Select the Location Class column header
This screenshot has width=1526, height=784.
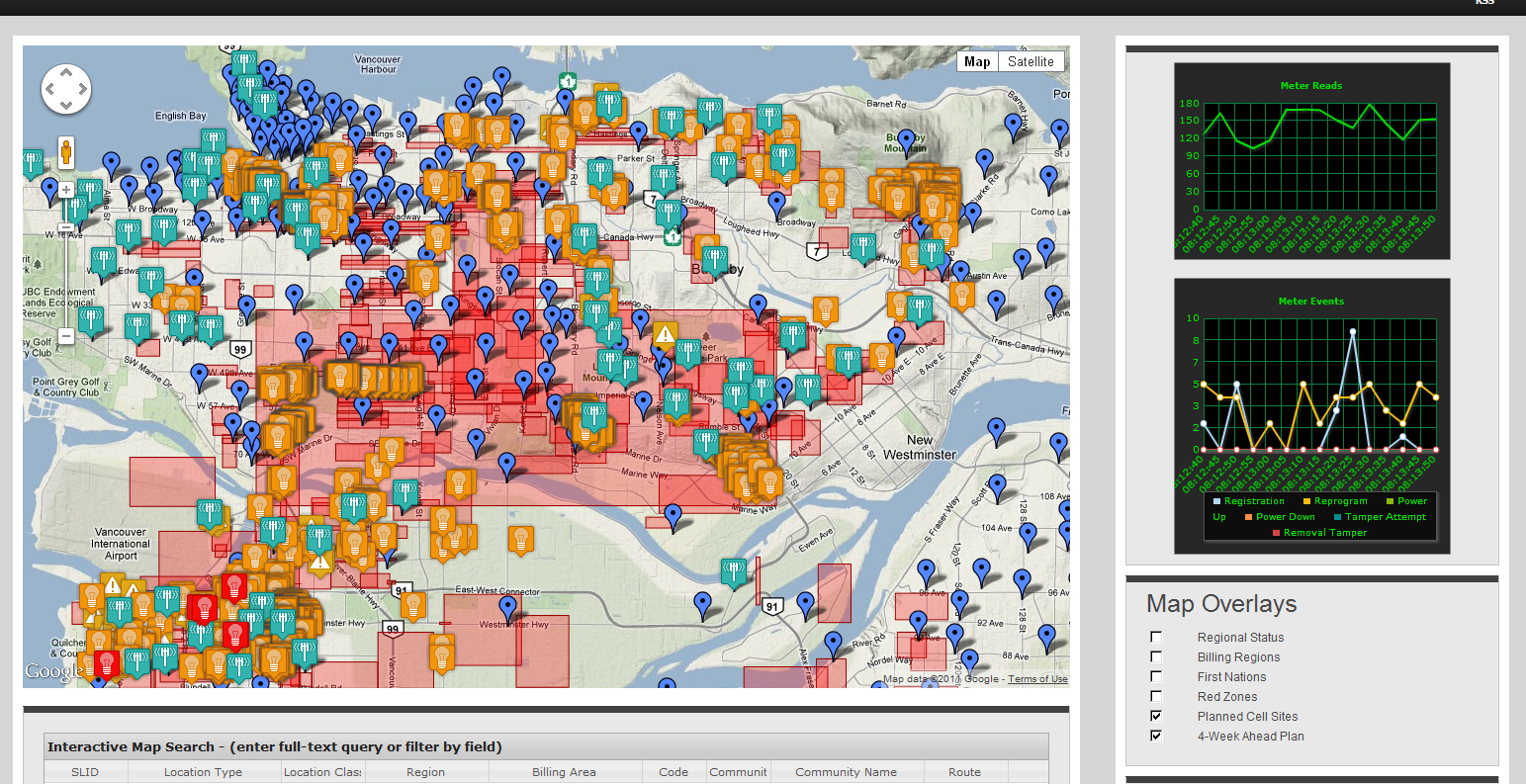click(x=322, y=772)
